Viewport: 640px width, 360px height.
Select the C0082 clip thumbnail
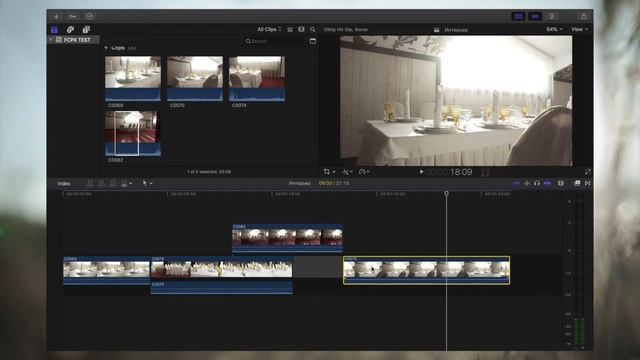(133, 133)
